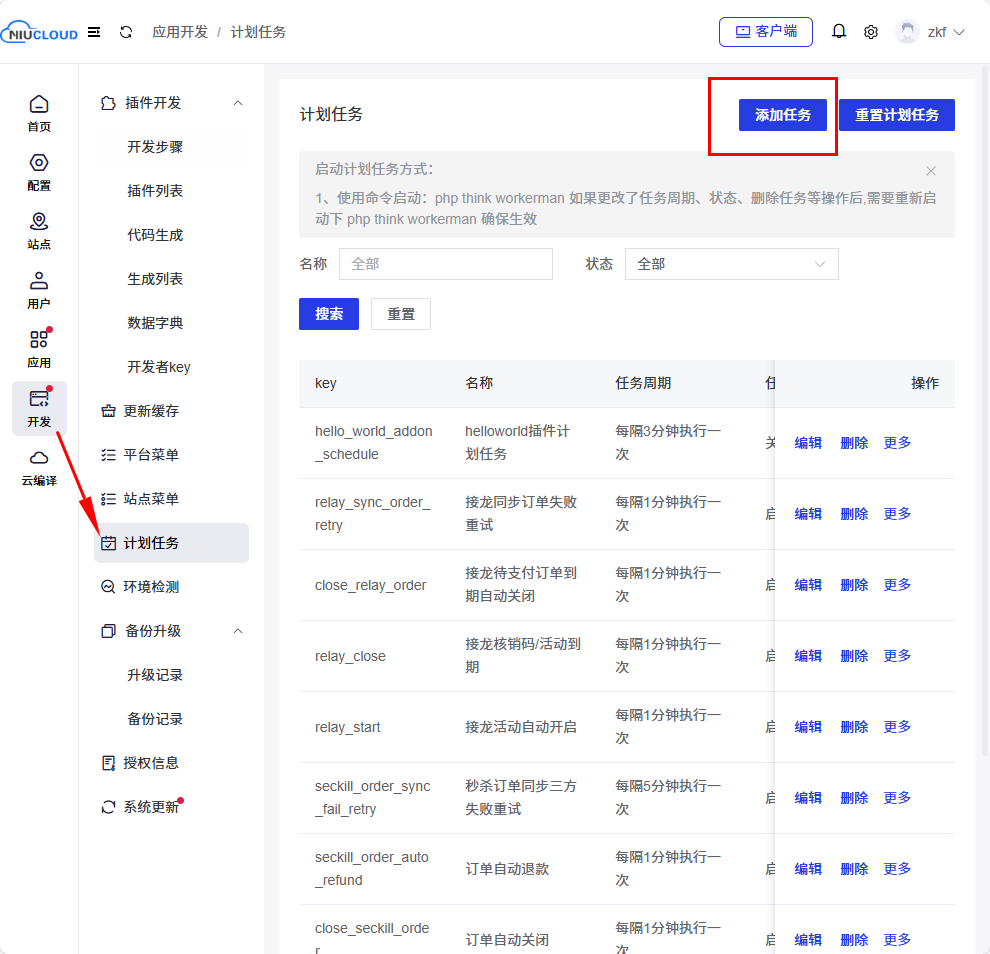
Task: Select 应用 apps icon in sidebar
Action: tap(39, 348)
